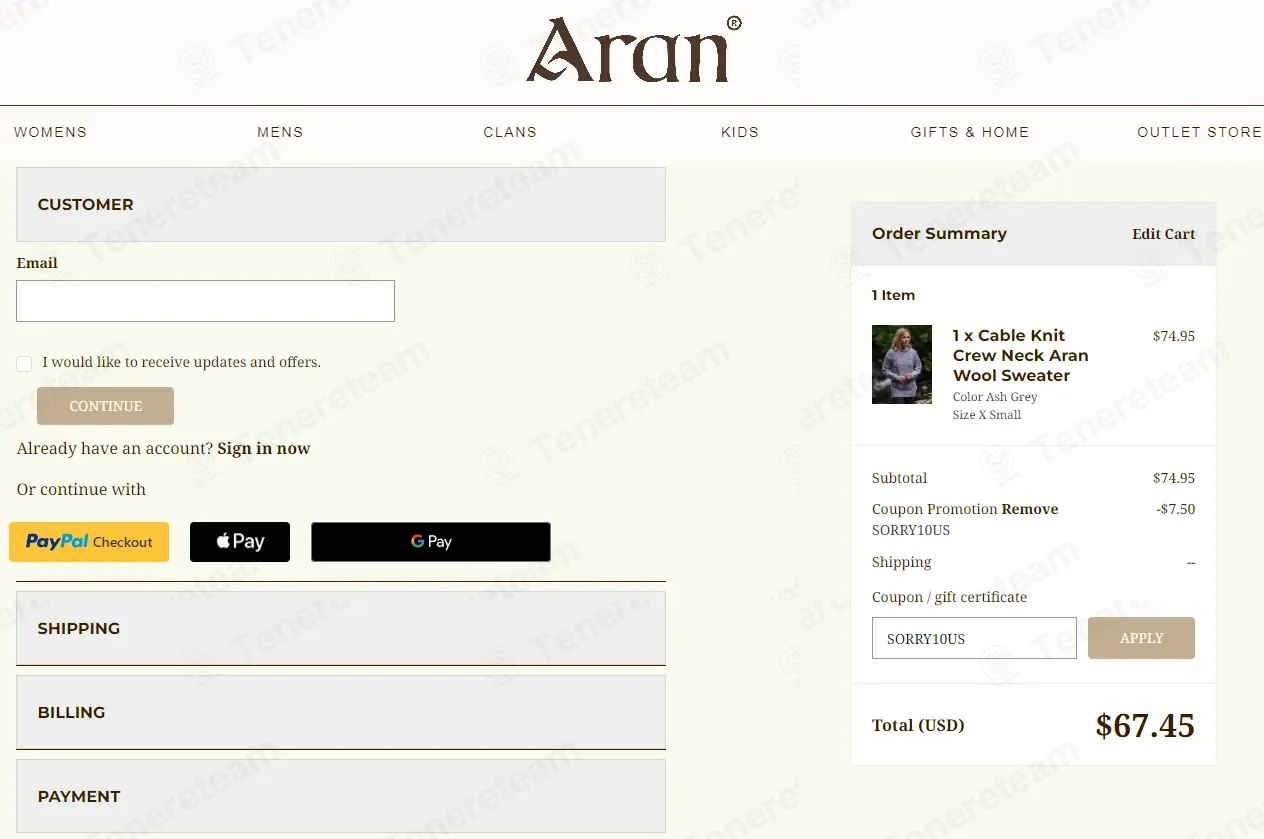Open the OUTLET STORE menu
The width and height of the screenshot is (1264, 839).
(1200, 132)
